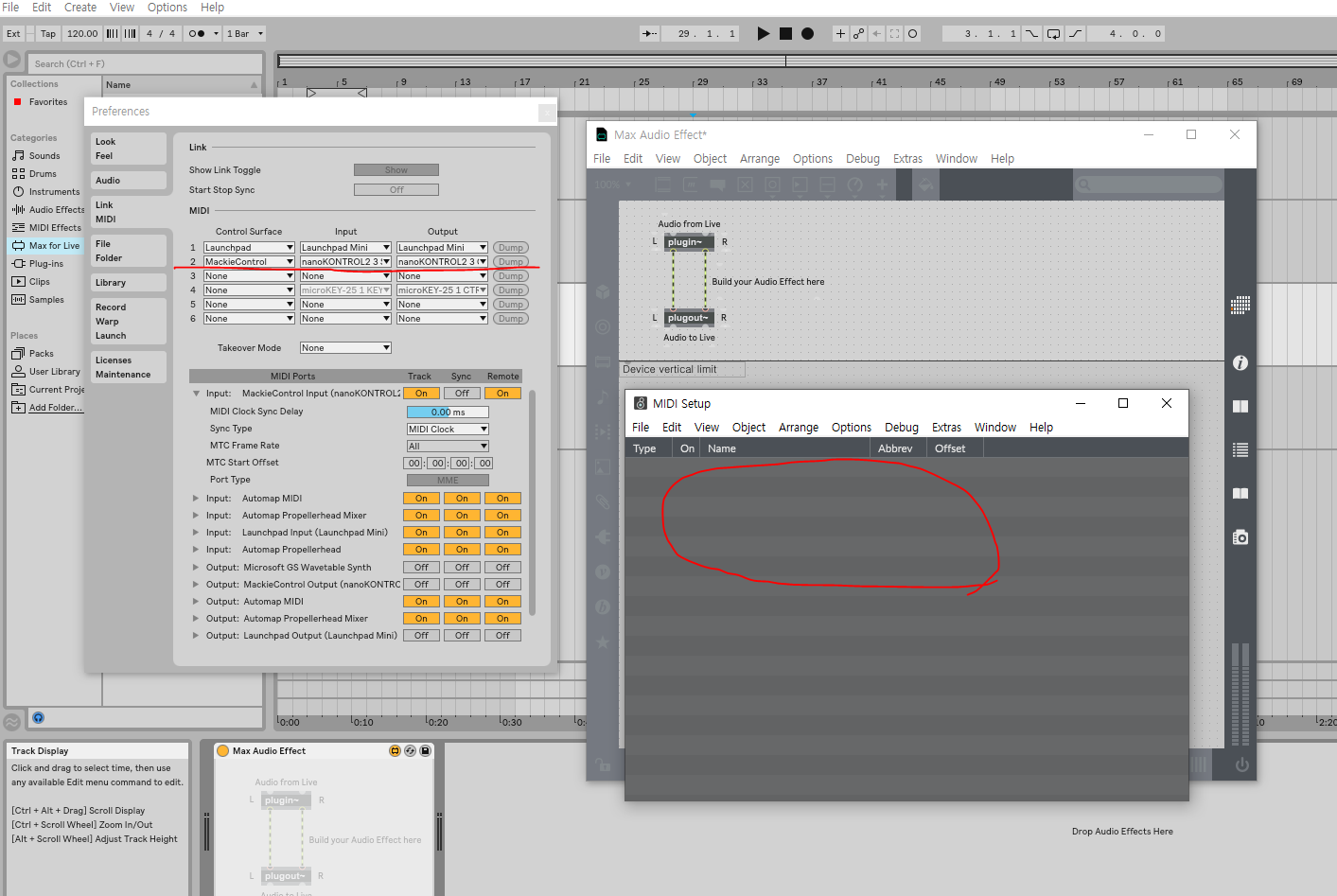
Task: Click the Stop transport button
Action: click(x=785, y=33)
